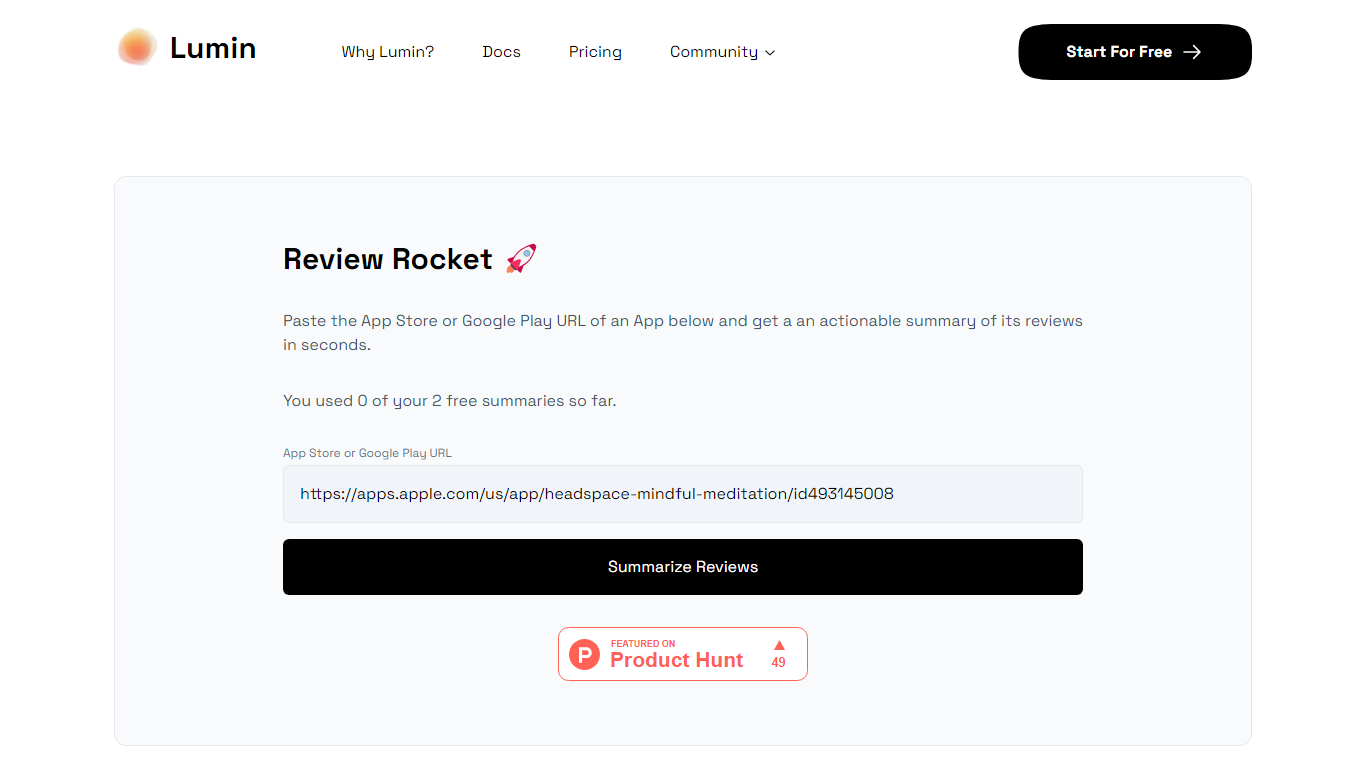The image size is (1366, 768).
Task: Open the Pricing page
Action: (x=595, y=52)
